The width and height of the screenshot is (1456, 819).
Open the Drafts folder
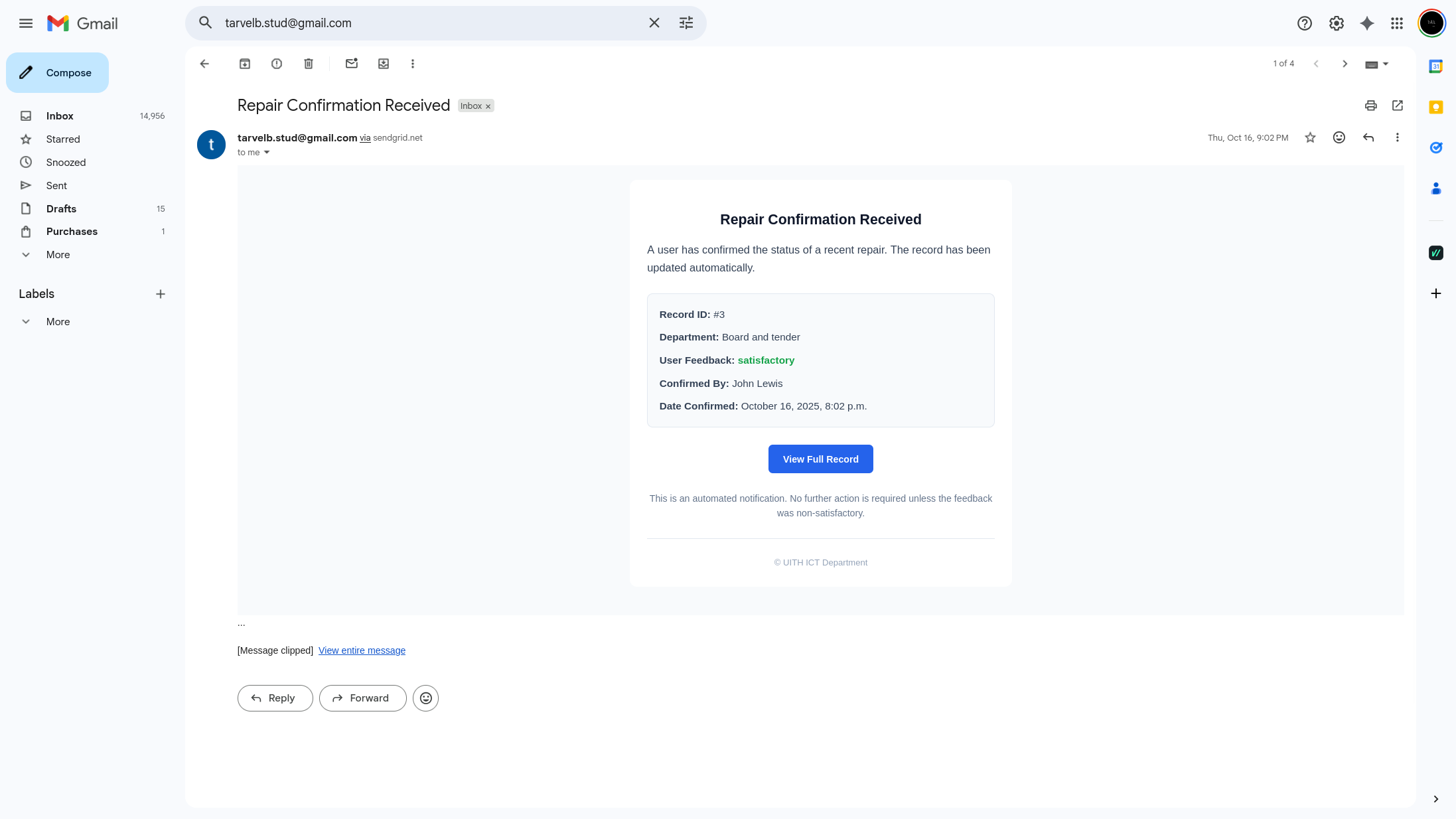[x=61, y=208]
